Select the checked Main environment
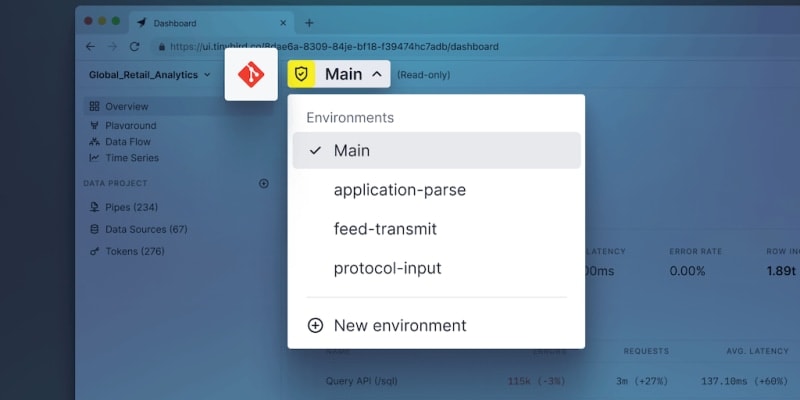800x400 pixels. pyautogui.click(x=437, y=151)
